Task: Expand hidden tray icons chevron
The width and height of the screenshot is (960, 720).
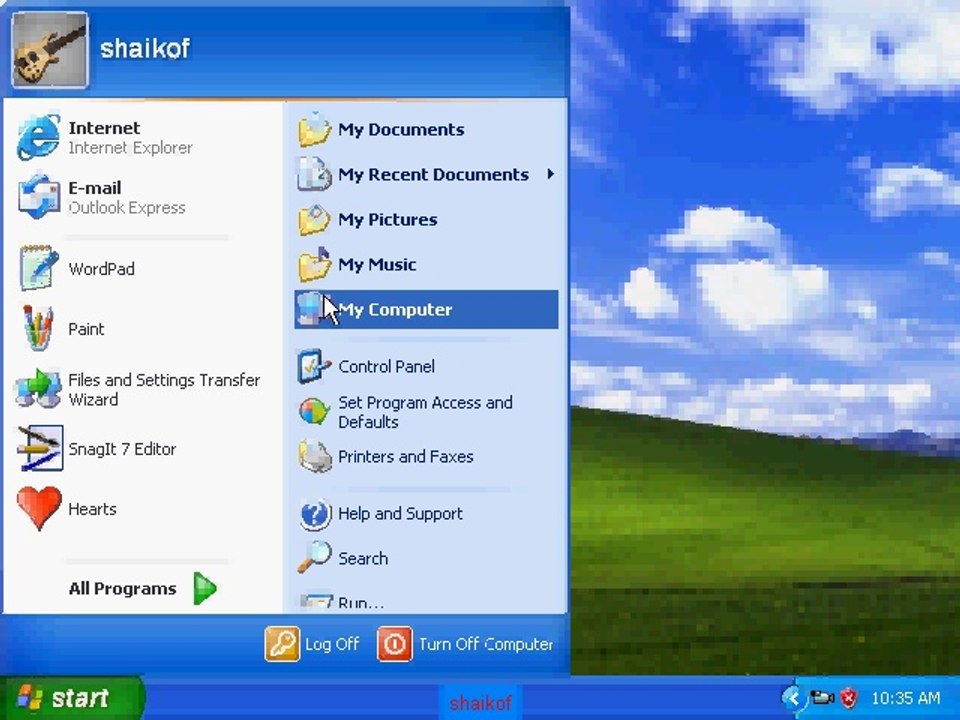Action: coord(793,697)
